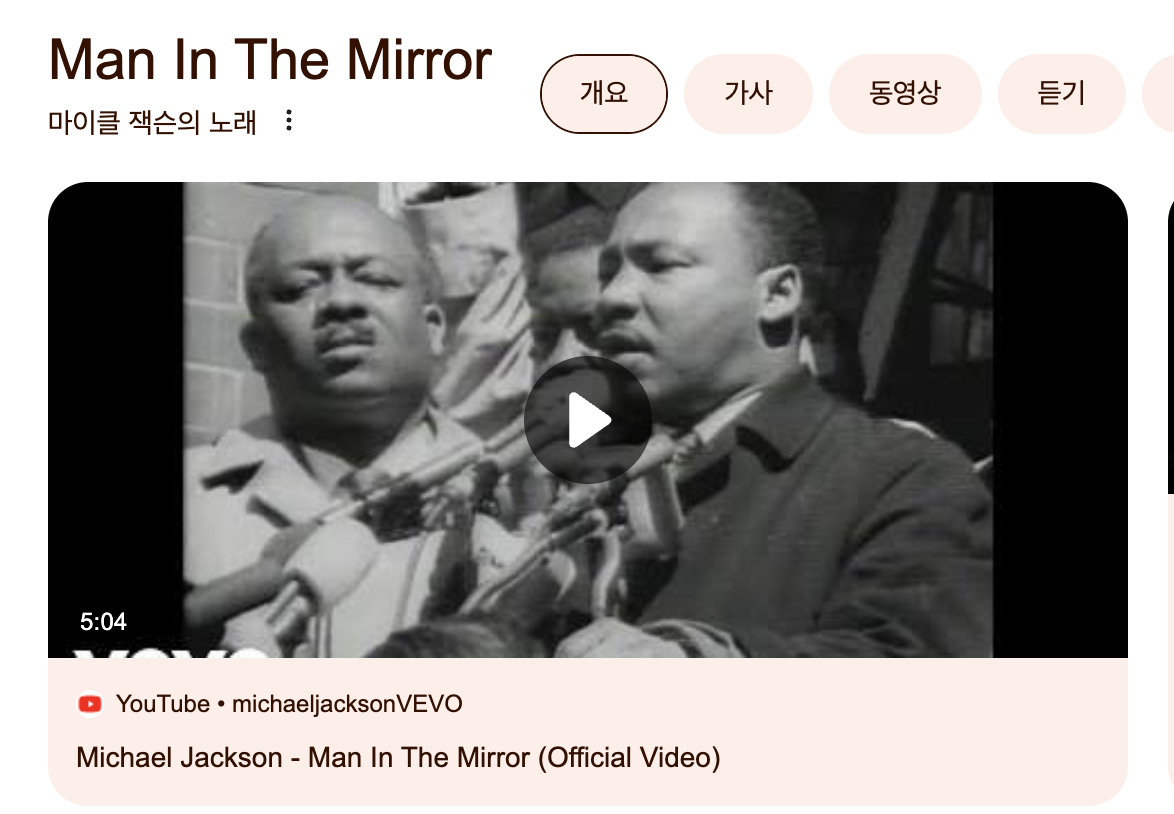Click the Man In The Mirror heading

click(270, 59)
